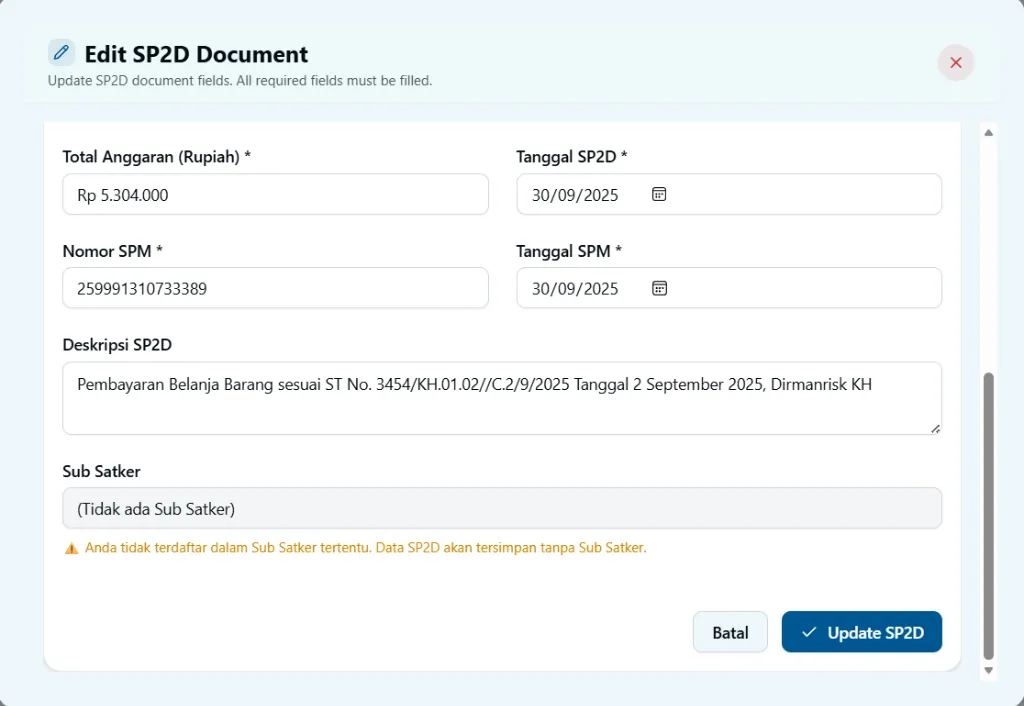Click the pencil edit icon in header
Image resolution: width=1024 pixels, height=706 pixels.
coord(61,52)
